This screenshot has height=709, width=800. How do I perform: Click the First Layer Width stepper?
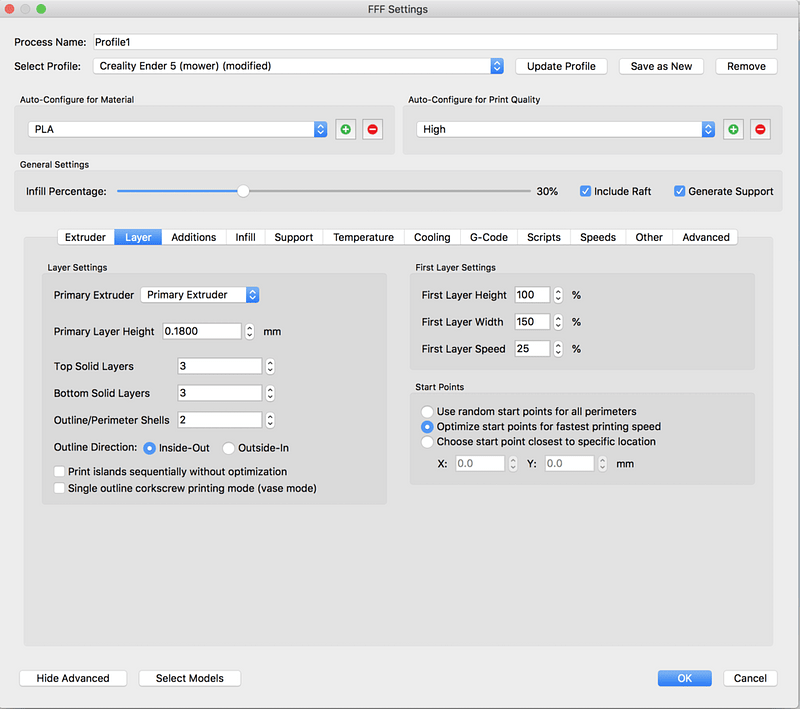(x=558, y=322)
